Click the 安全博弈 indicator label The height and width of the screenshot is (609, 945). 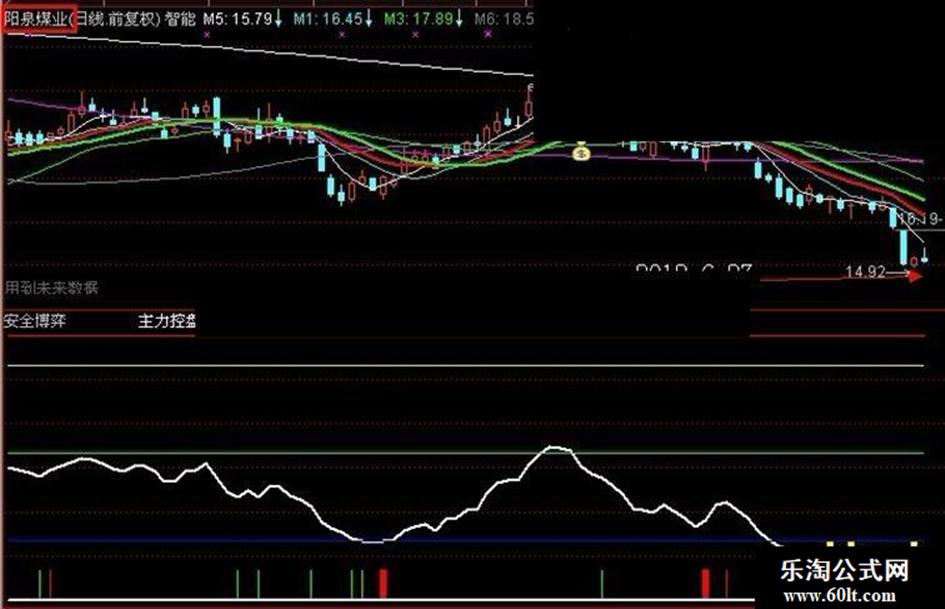coord(35,321)
